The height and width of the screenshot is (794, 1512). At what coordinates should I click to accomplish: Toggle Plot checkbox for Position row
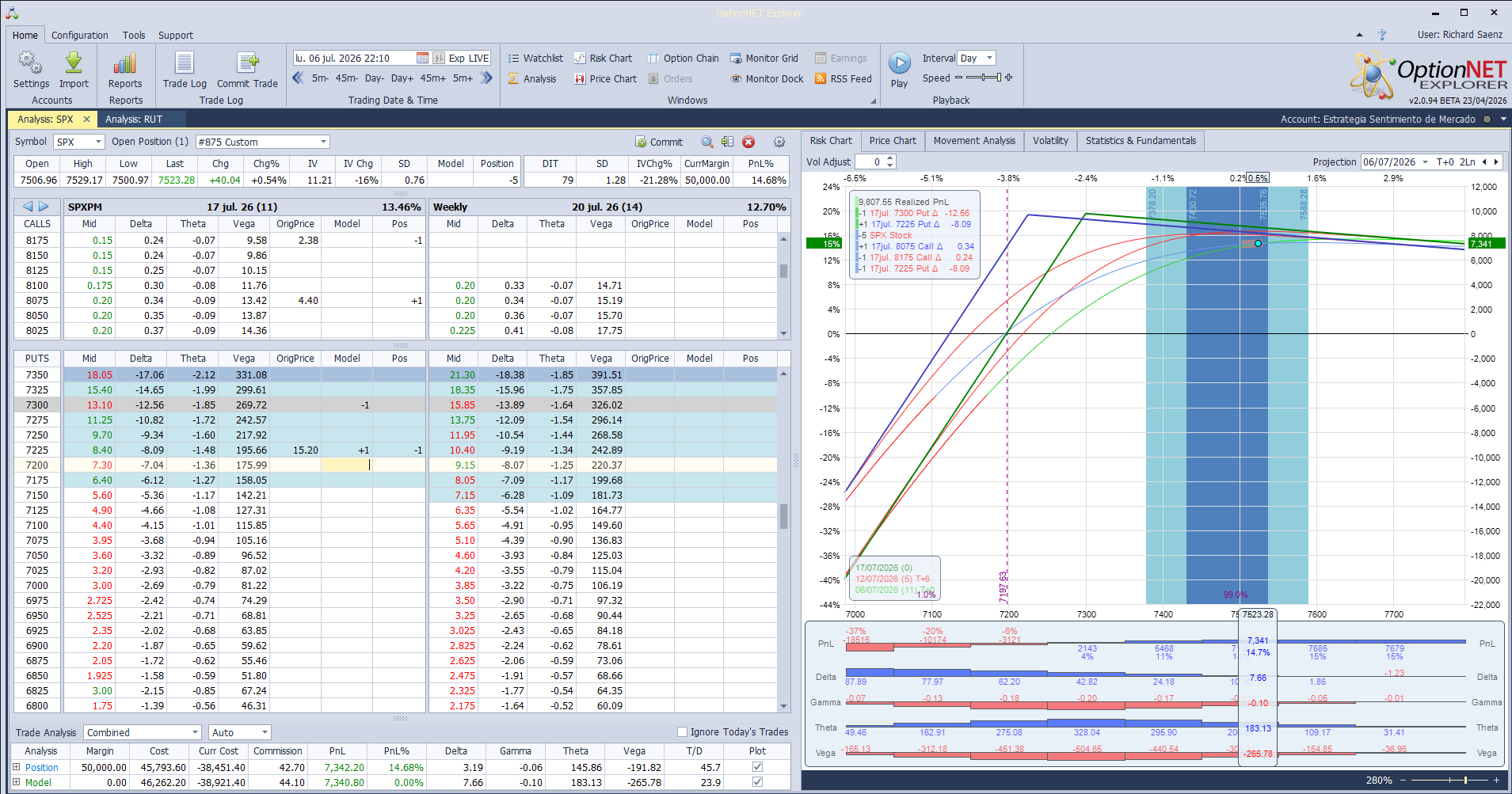[757, 767]
